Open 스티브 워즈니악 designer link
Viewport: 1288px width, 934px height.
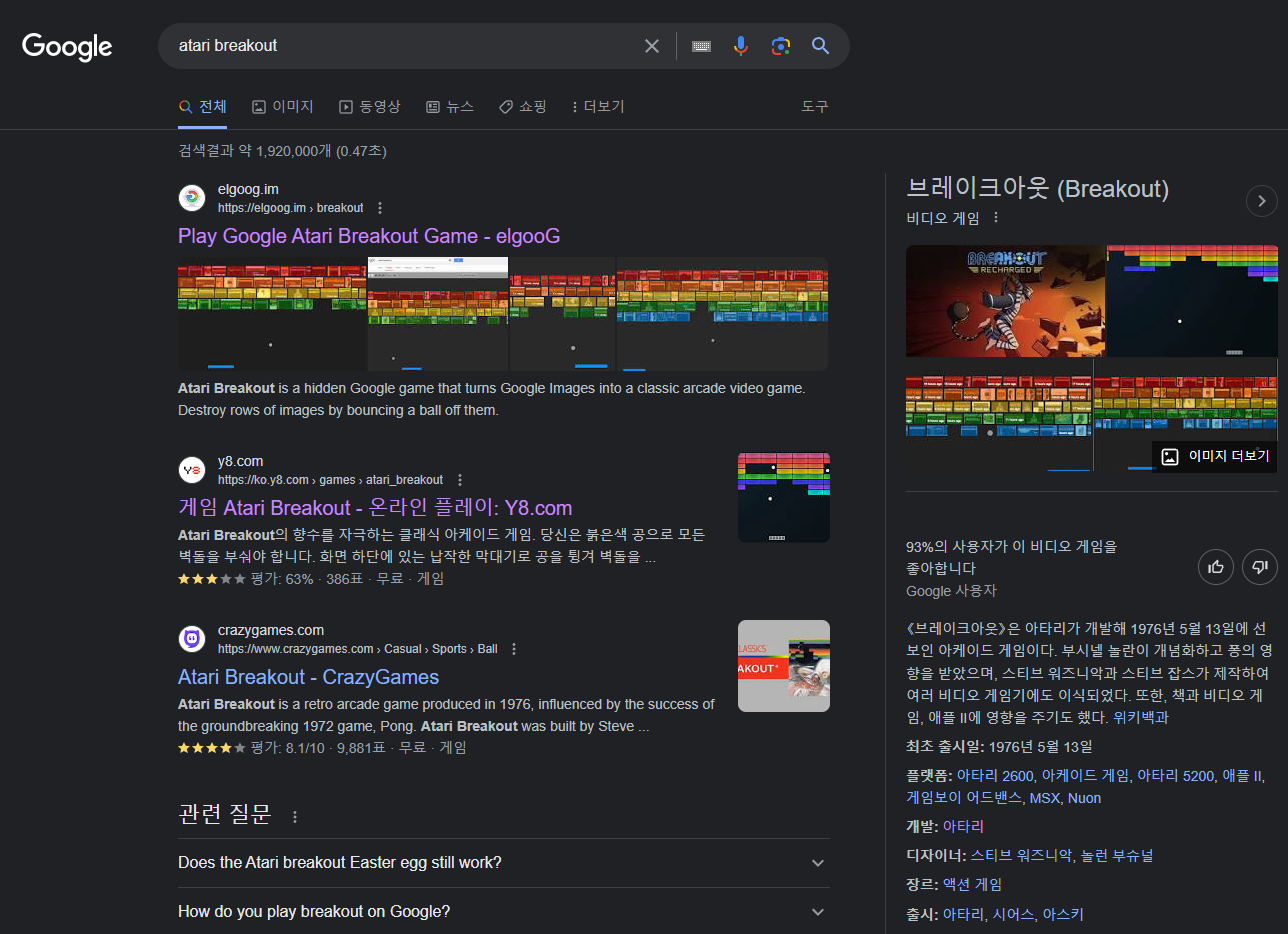1023,855
